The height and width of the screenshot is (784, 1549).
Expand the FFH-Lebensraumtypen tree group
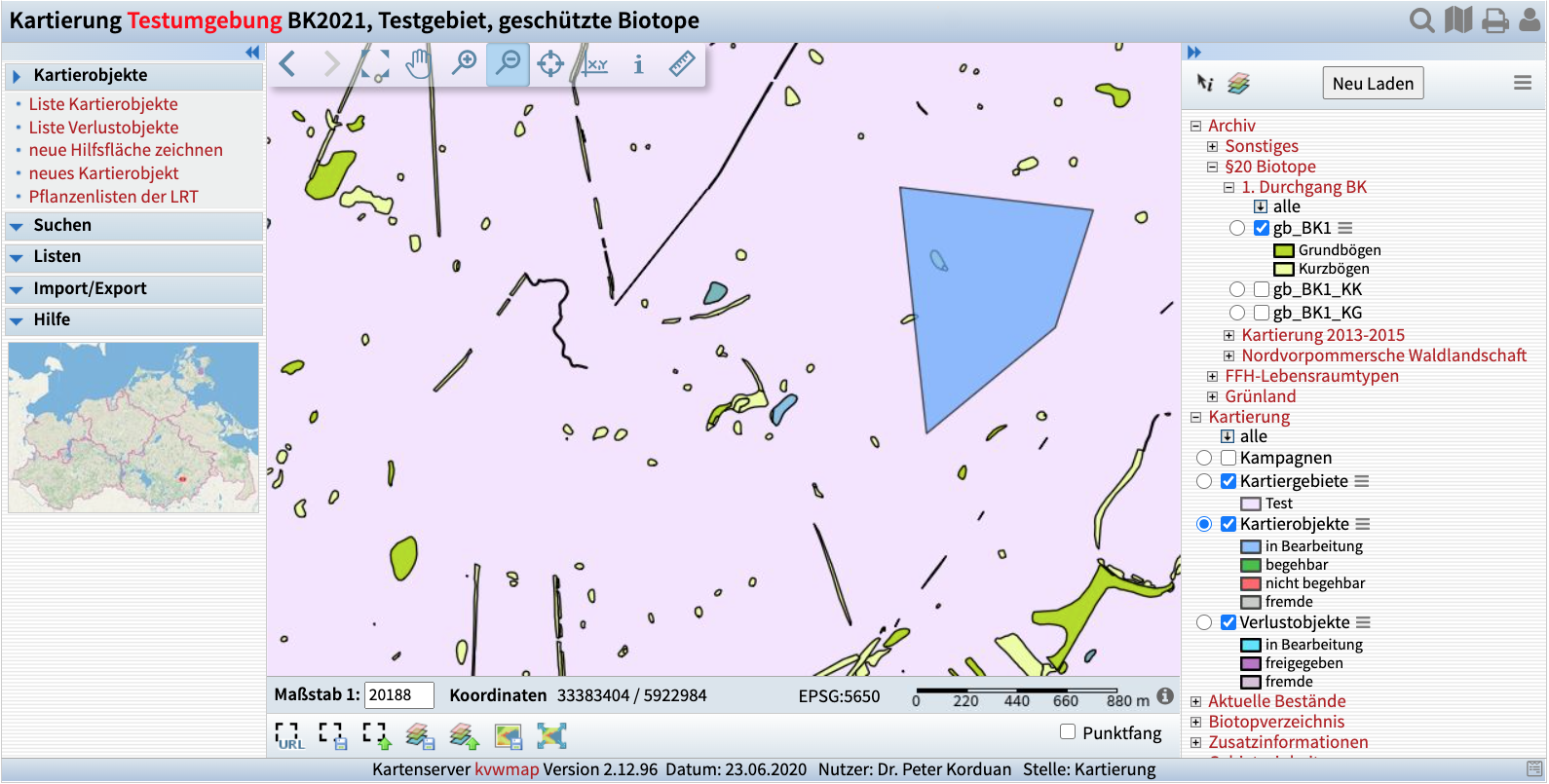(1212, 376)
